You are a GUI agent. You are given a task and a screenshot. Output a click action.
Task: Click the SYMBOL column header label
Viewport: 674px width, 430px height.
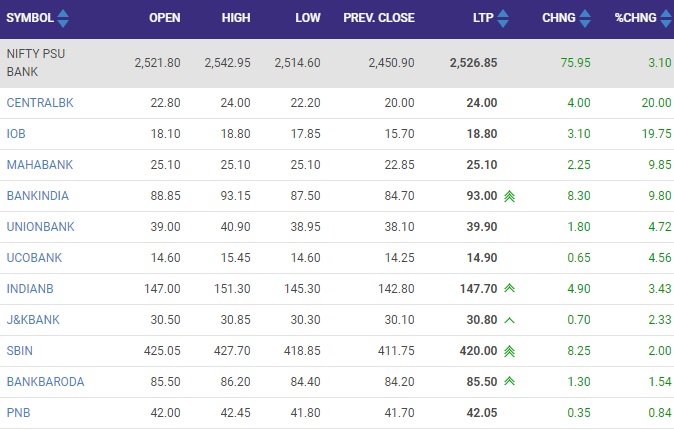pyautogui.click(x=30, y=18)
